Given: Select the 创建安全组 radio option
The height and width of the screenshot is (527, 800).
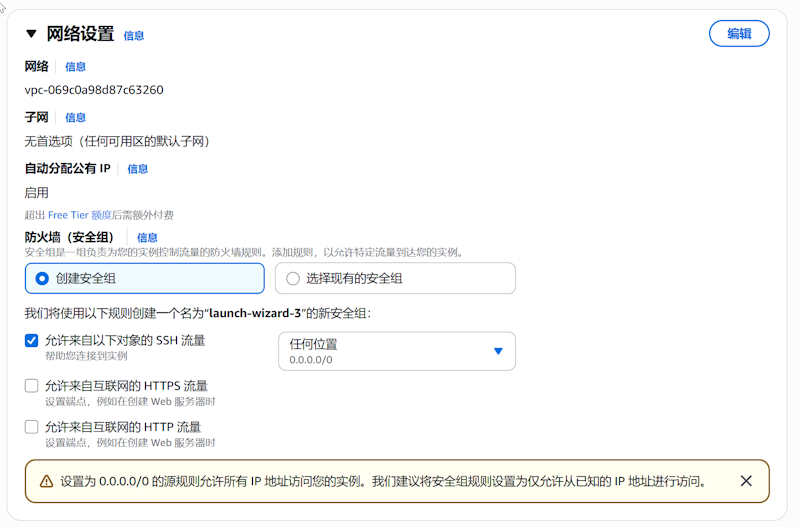Looking at the screenshot, I should [x=42, y=279].
